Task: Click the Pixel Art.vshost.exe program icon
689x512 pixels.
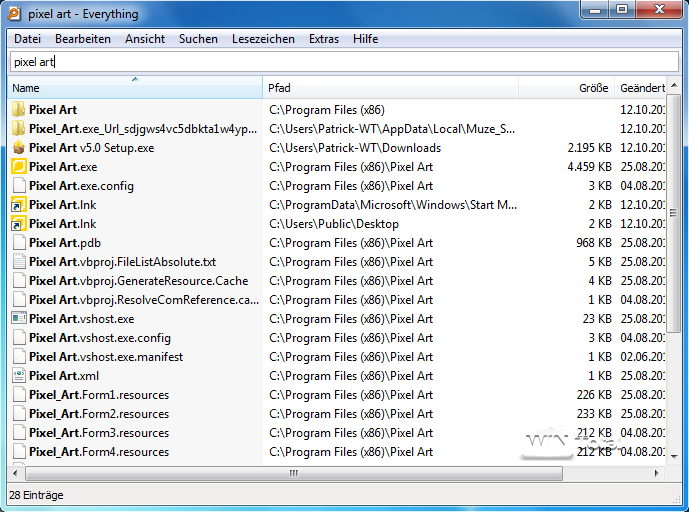Action: click(x=19, y=319)
